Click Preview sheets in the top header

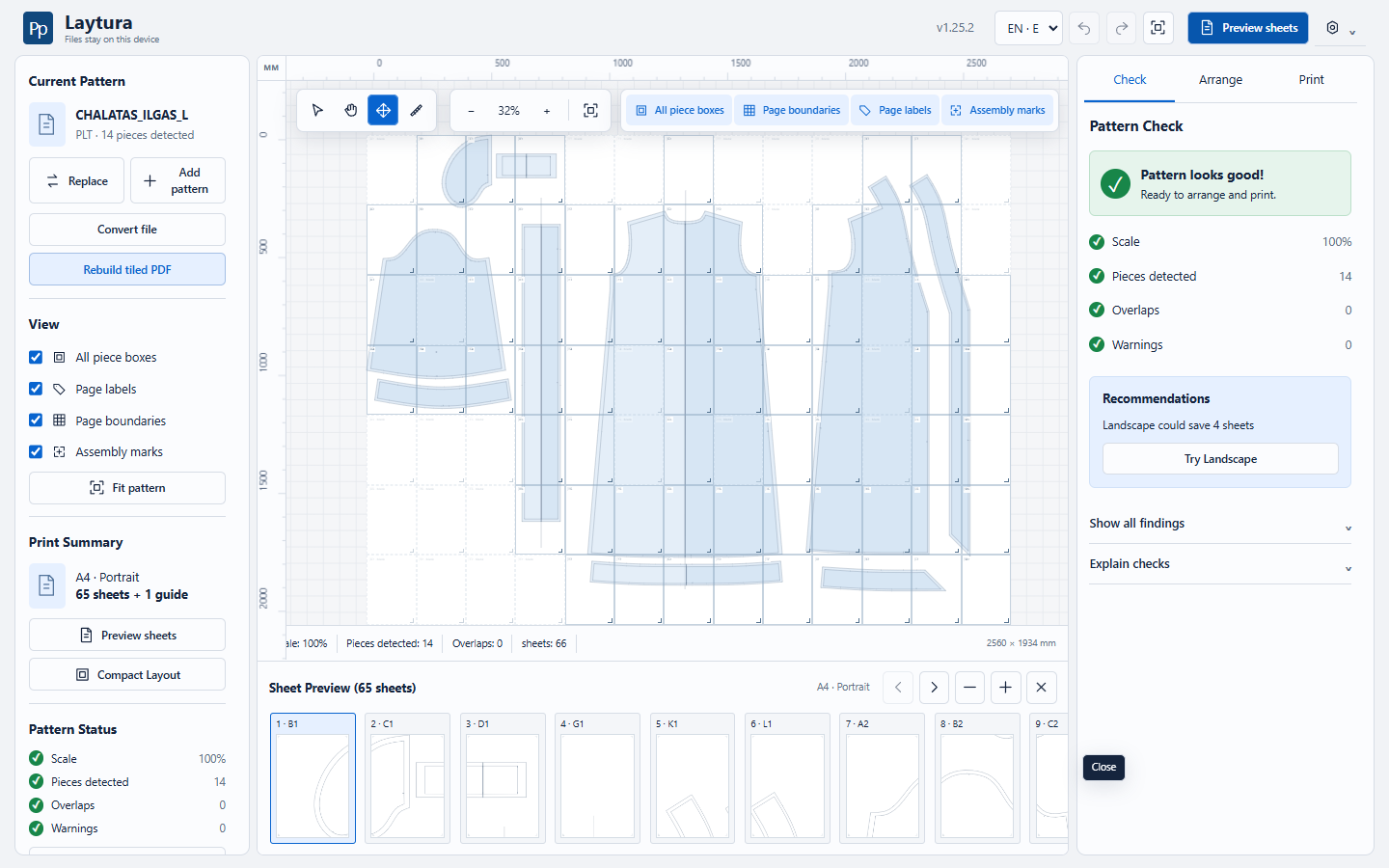click(1247, 28)
